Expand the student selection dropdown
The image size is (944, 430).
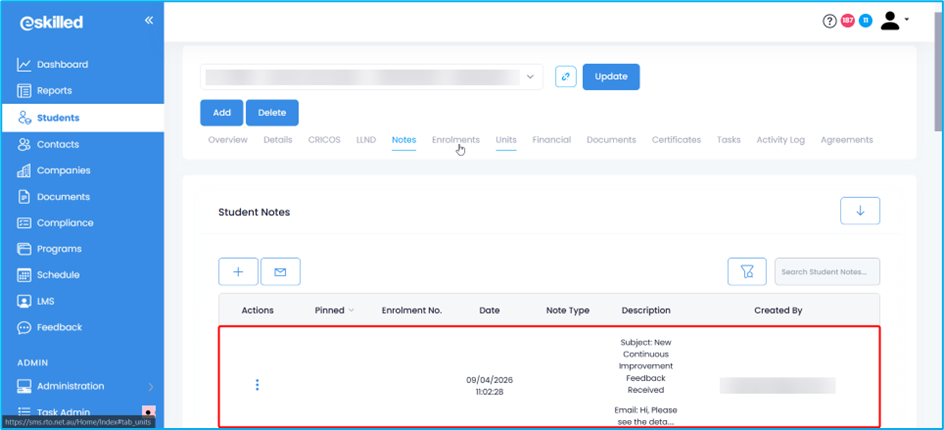(530, 77)
